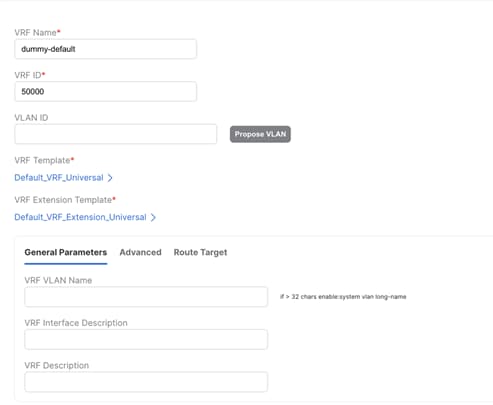
Task: Click the VRF Description label
Action: [x=57, y=365]
